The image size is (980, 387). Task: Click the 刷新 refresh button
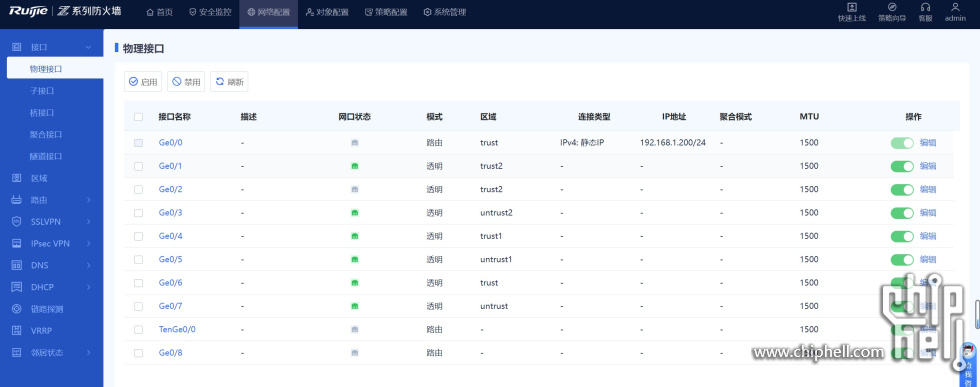coord(229,82)
